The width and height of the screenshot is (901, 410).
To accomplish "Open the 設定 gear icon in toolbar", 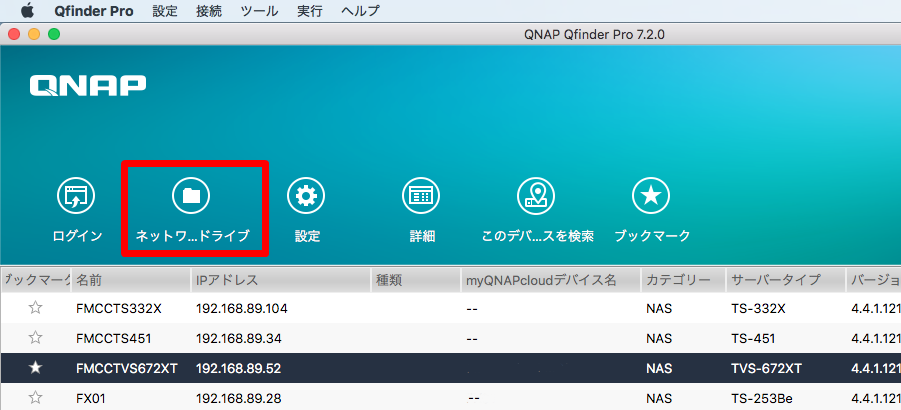I will (x=306, y=196).
